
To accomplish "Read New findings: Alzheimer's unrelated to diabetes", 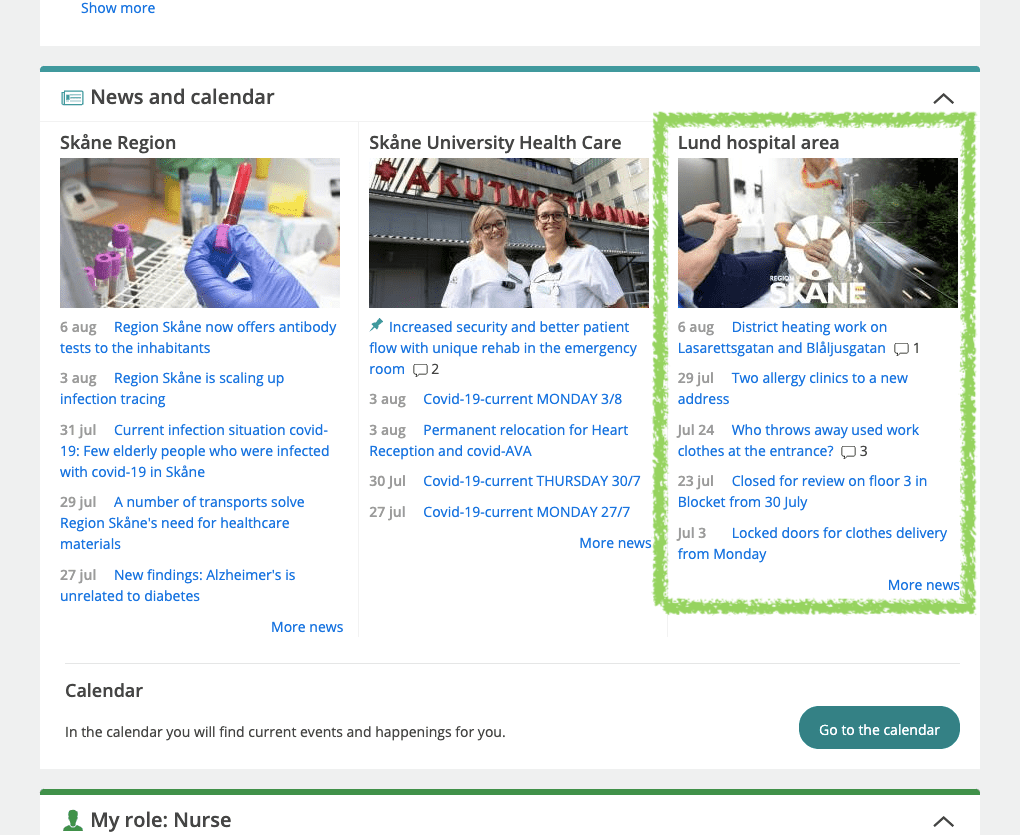I will 204,575.
